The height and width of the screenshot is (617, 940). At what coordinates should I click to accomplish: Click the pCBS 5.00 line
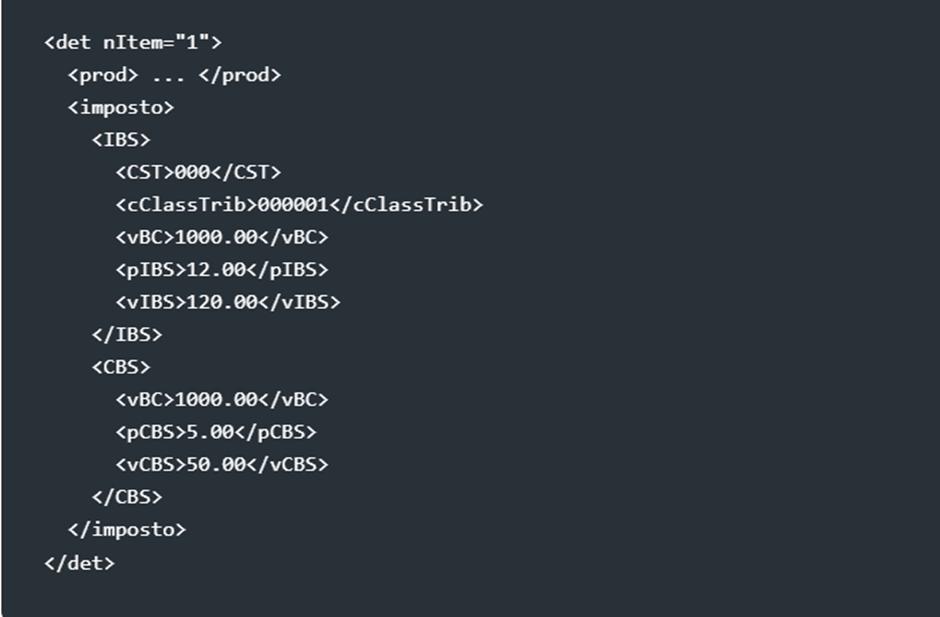[x=215, y=432]
